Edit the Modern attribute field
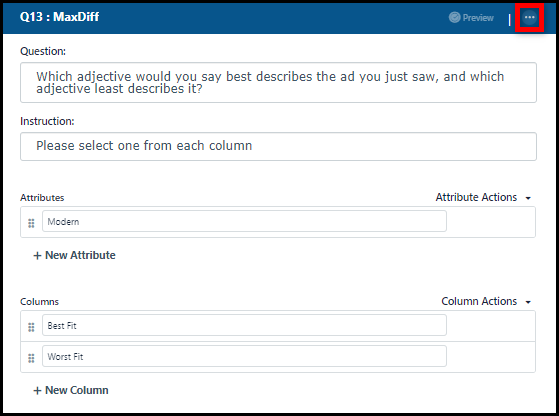 (244, 221)
